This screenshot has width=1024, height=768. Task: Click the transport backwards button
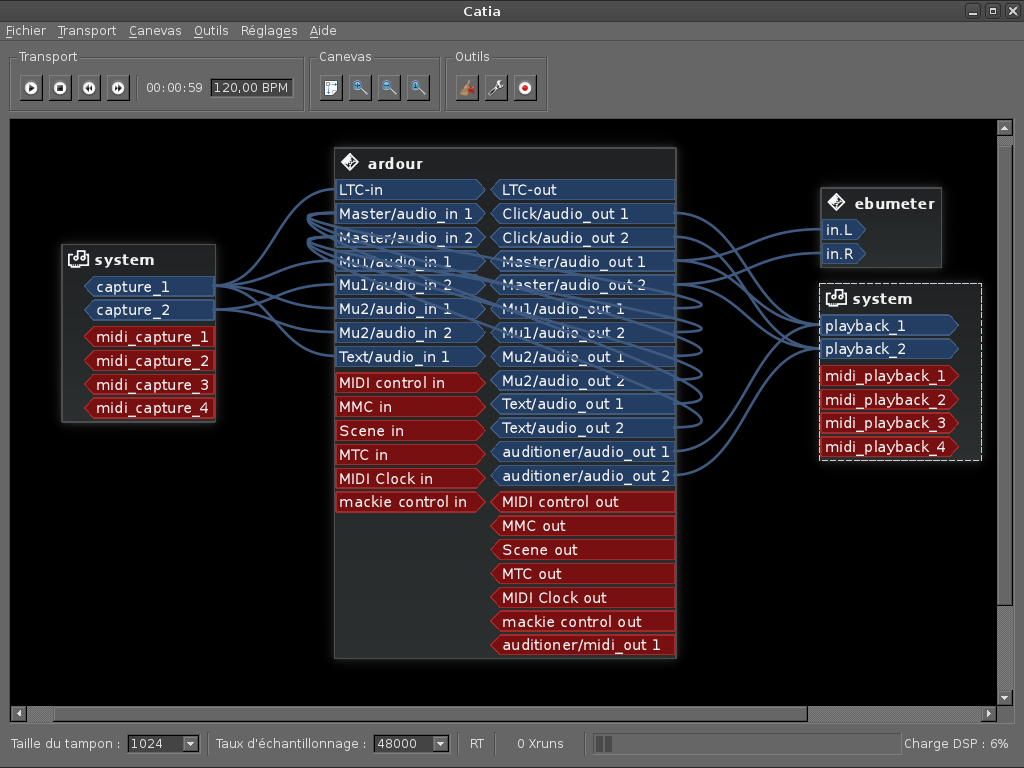point(89,88)
